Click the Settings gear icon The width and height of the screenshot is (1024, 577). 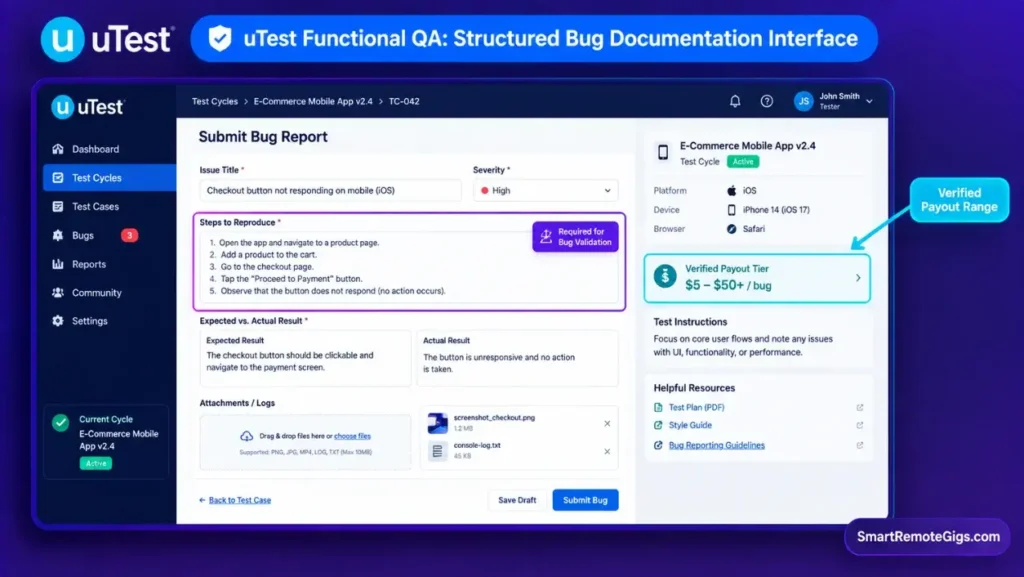[x=58, y=321]
